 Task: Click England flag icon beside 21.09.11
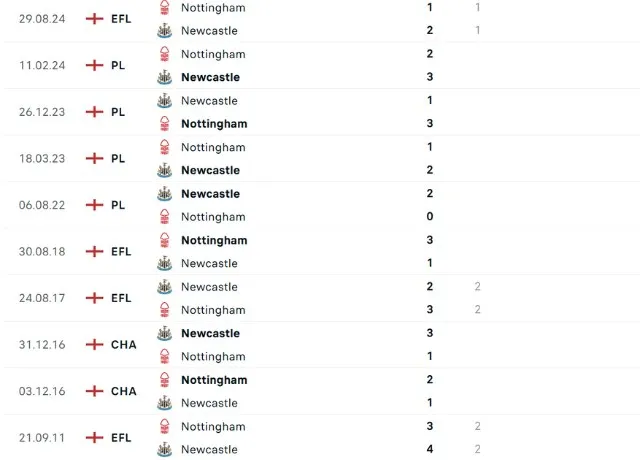[x=94, y=438]
